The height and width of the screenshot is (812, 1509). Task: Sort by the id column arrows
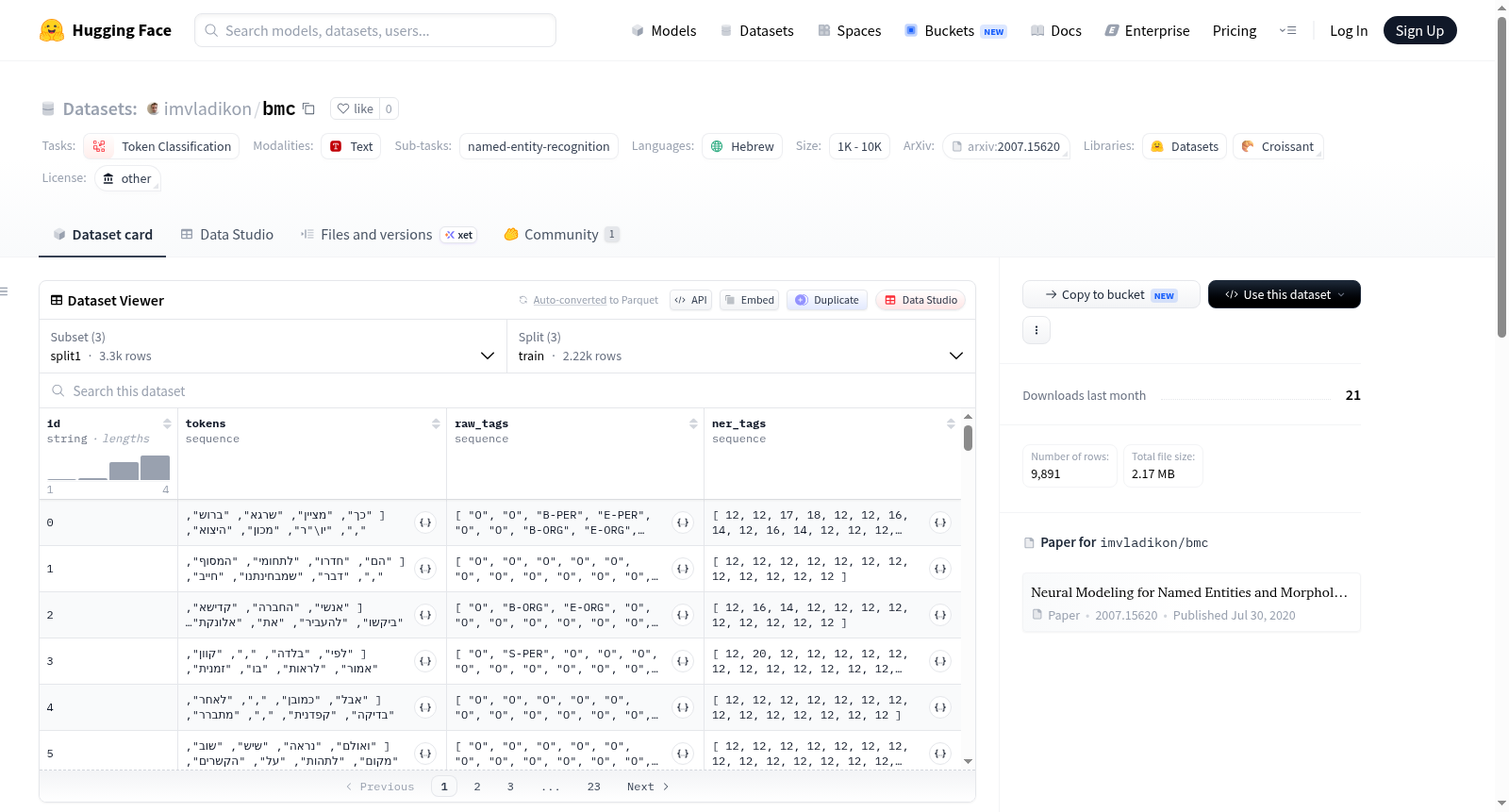167,423
